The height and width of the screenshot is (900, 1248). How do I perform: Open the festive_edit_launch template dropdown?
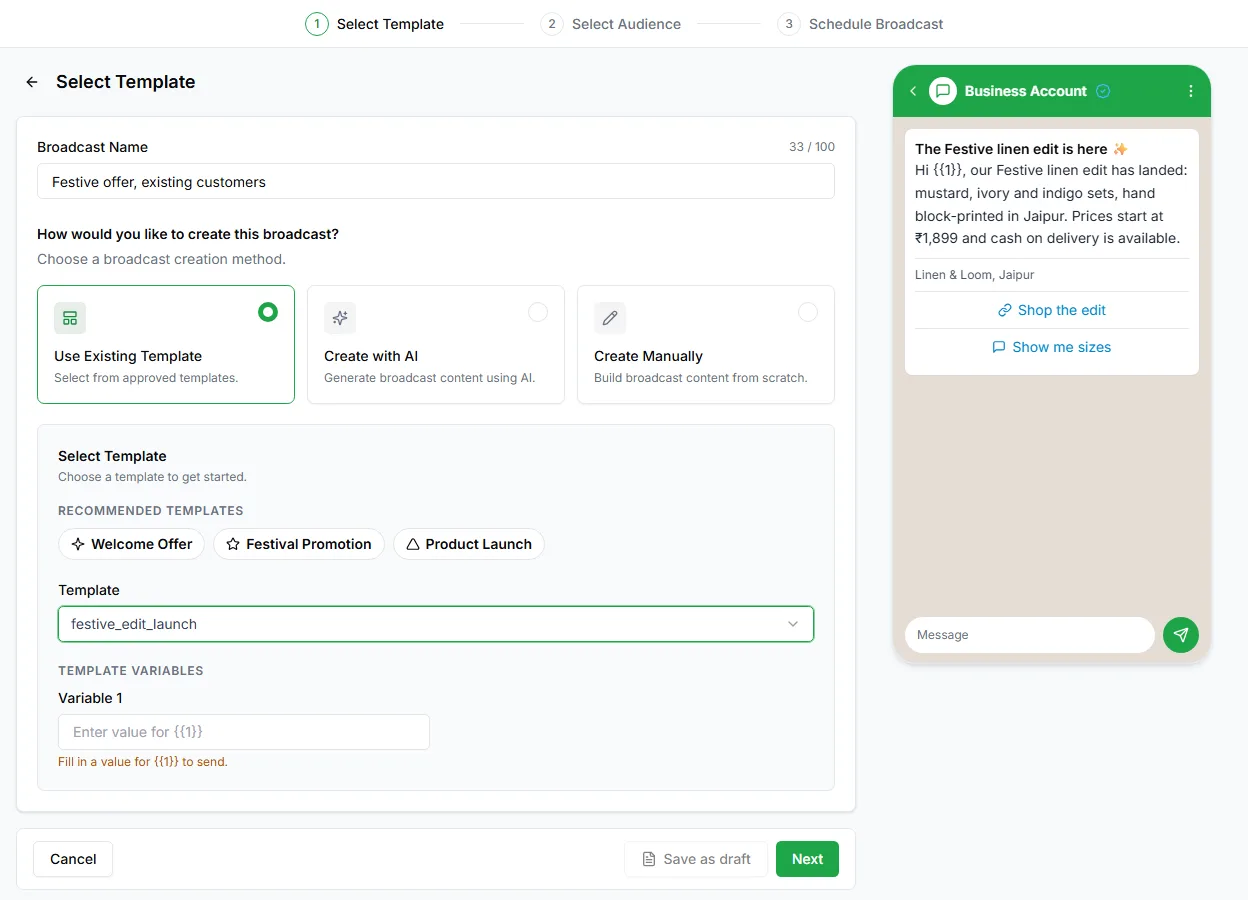coord(436,624)
